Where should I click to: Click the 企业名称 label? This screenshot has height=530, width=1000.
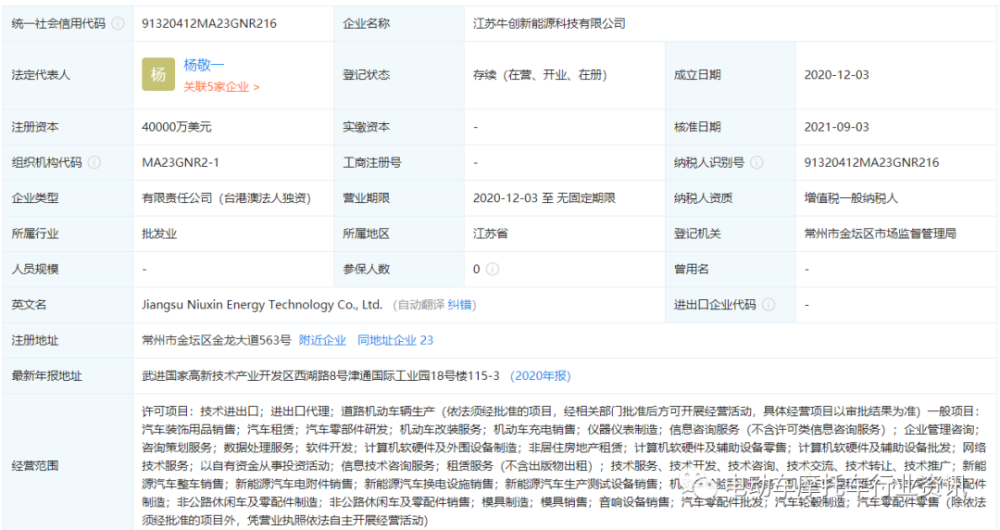[366, 24]
